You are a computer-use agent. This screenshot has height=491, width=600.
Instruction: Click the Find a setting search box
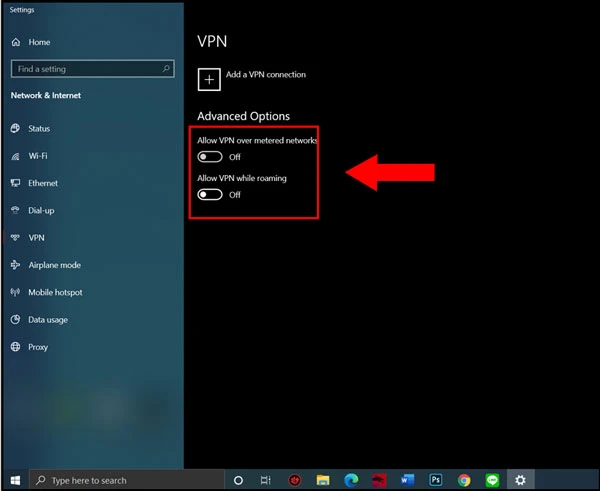88,69
